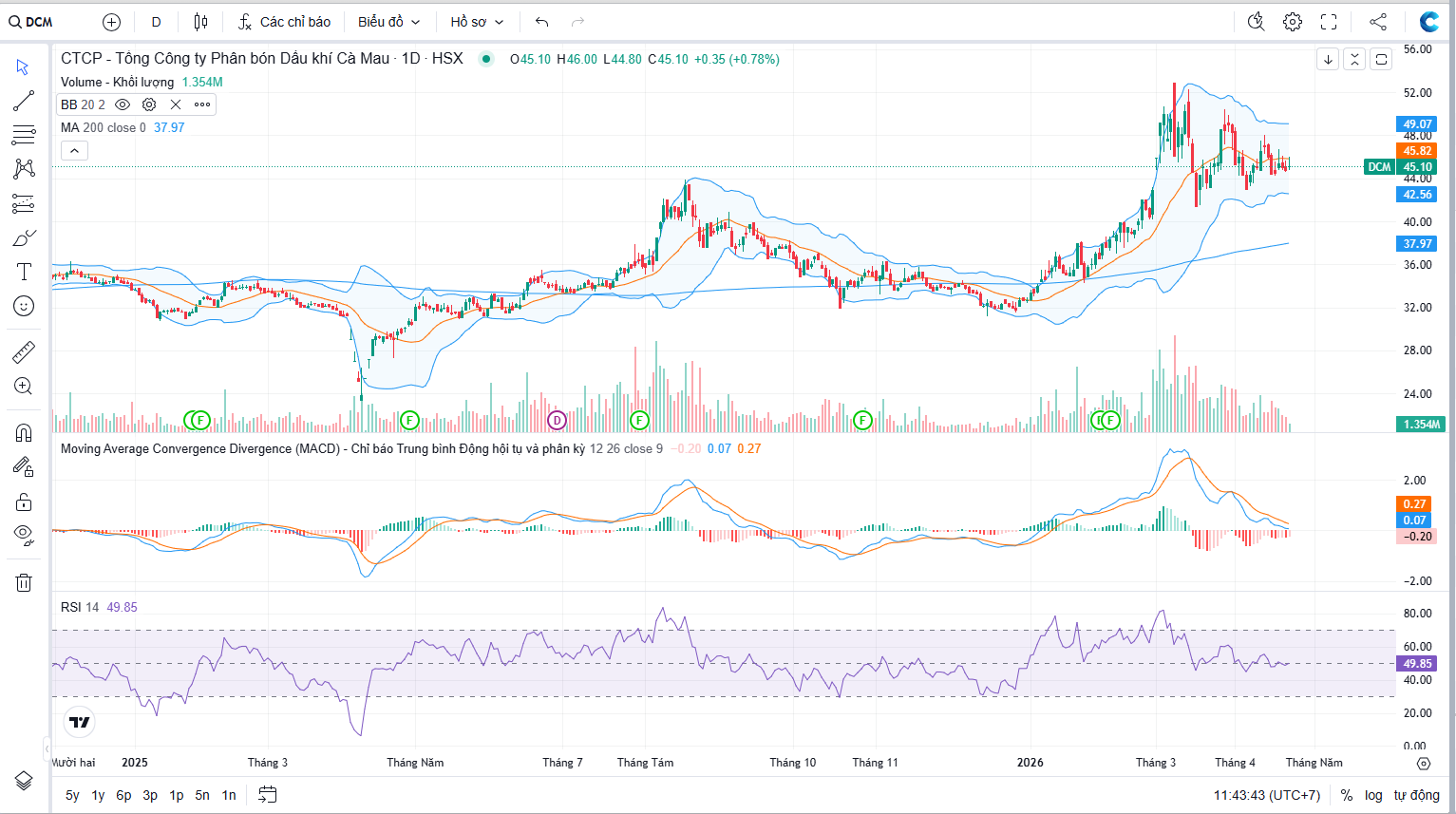
Task: Enter fullscreen mode
Action: pos(1329,22)
